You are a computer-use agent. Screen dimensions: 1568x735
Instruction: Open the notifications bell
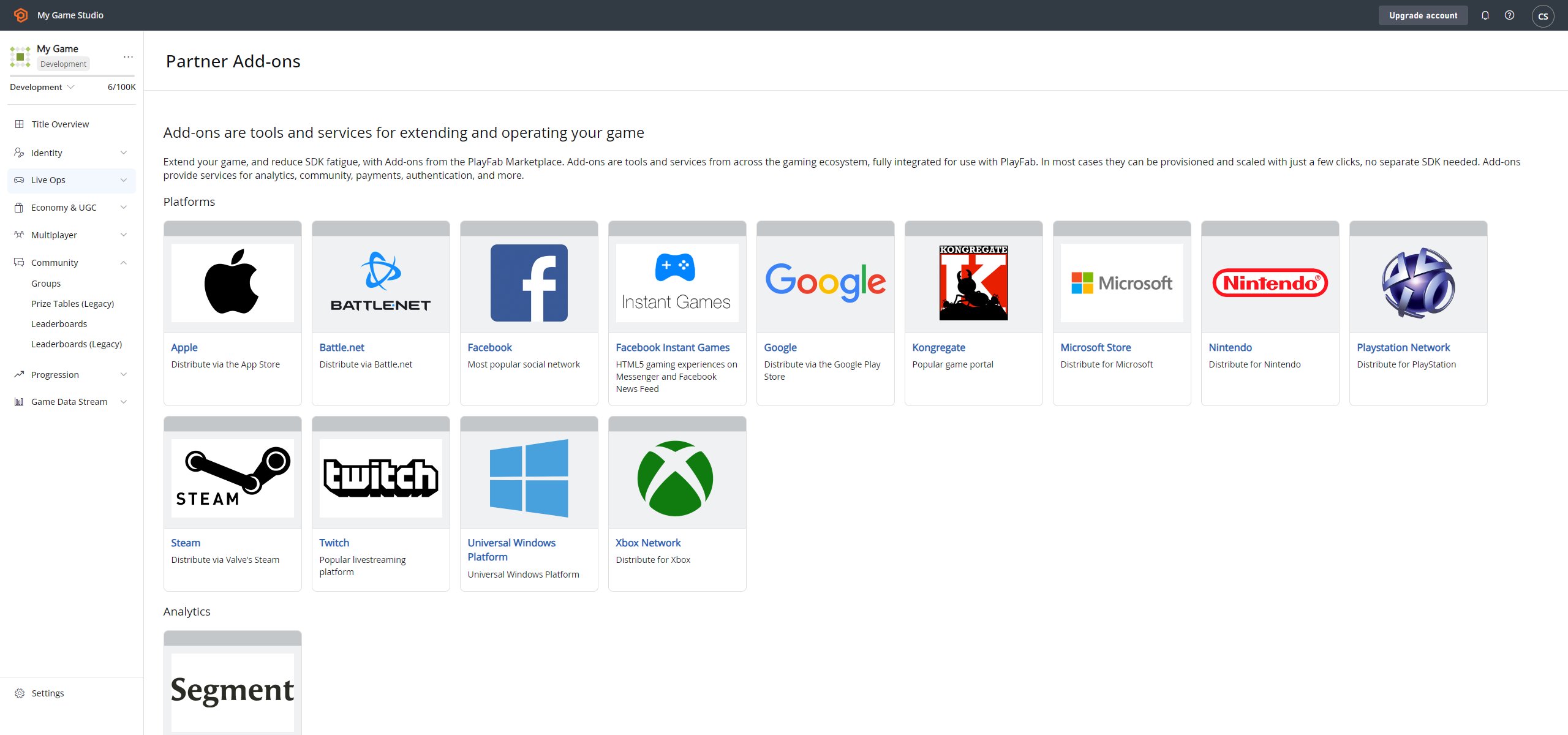pos(1485,15)
